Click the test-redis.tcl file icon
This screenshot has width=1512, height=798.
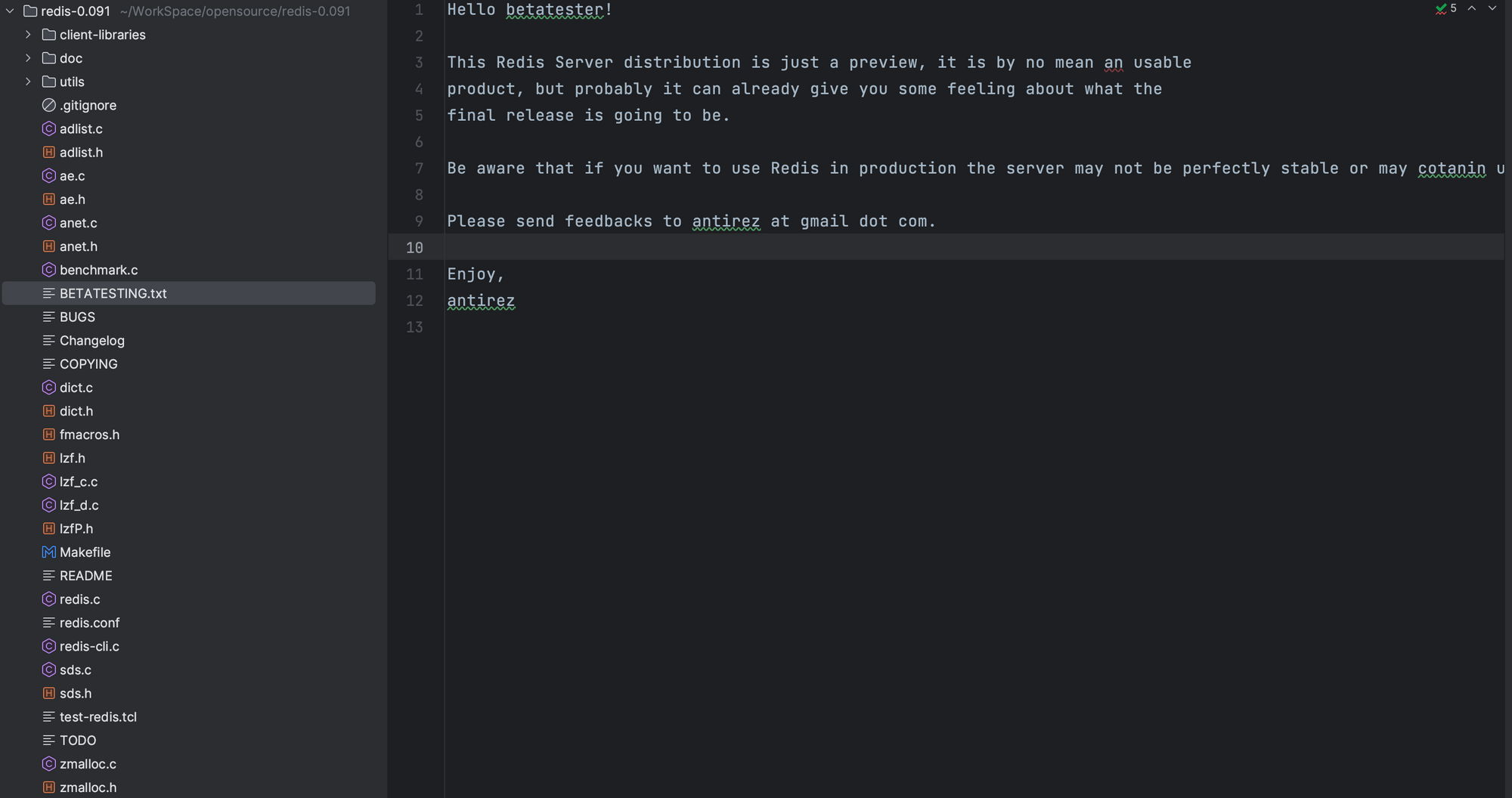tap(49, 717)
